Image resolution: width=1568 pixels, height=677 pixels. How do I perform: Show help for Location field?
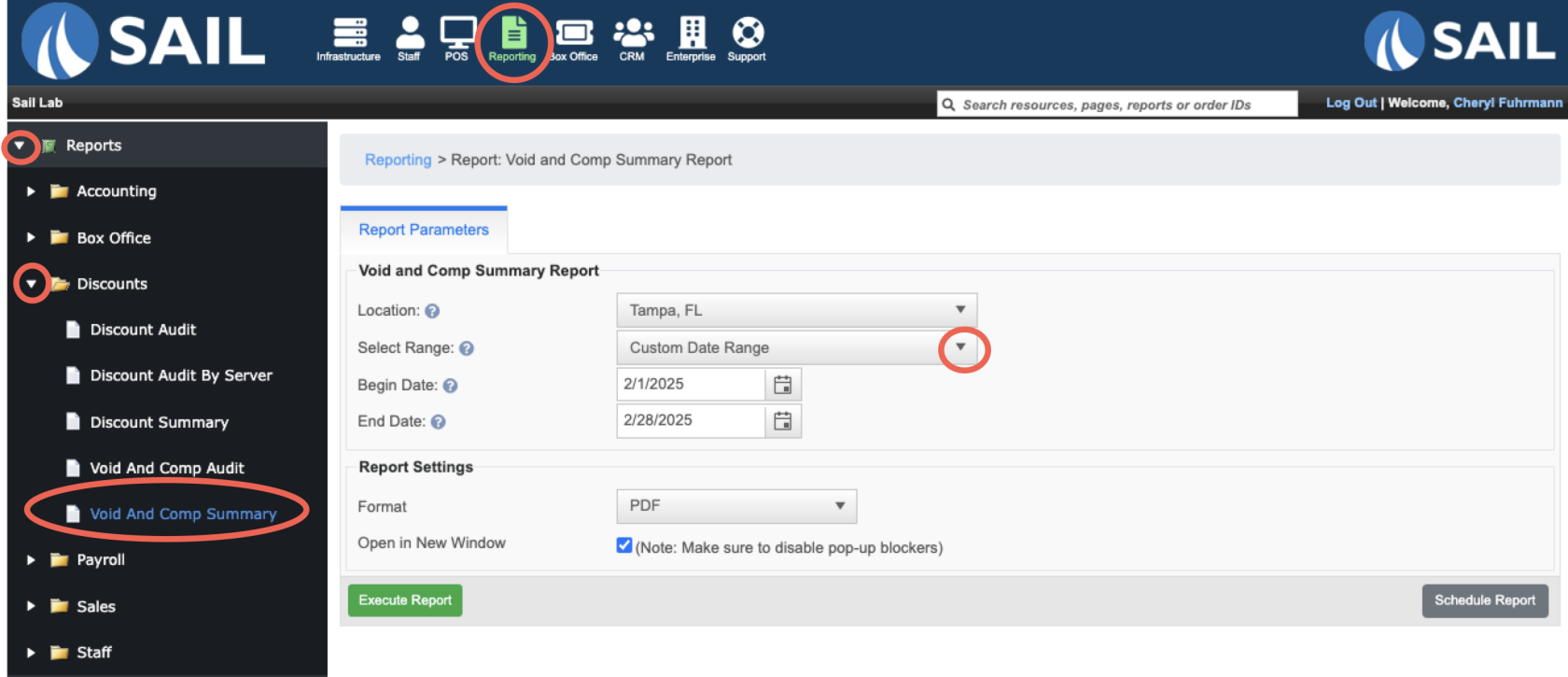[432, 311]
